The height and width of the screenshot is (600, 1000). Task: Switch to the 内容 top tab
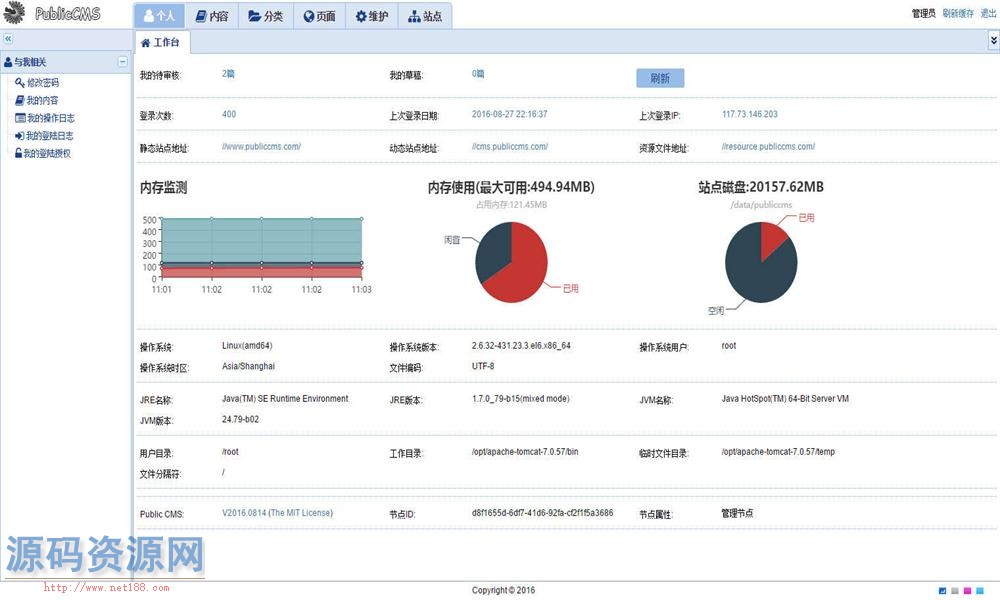coord(212,16)
